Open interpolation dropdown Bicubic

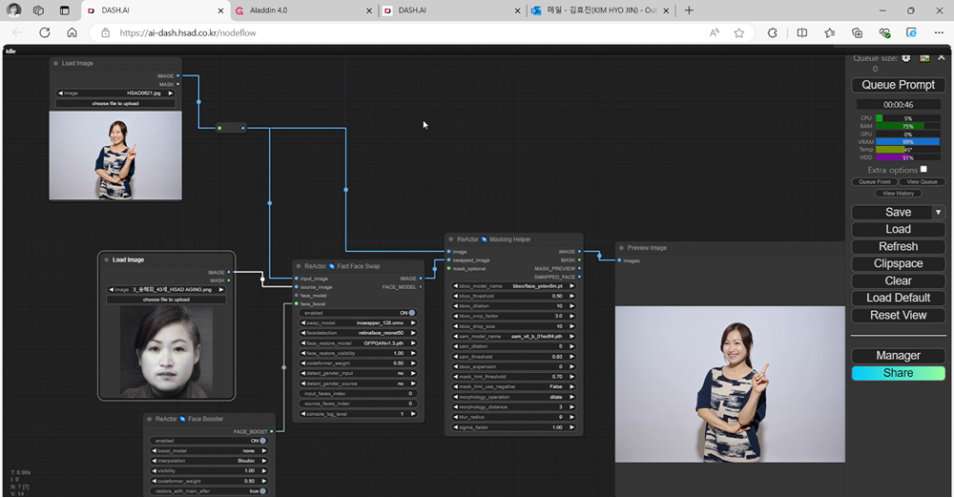pyautogui.click(x=207, y=461)
